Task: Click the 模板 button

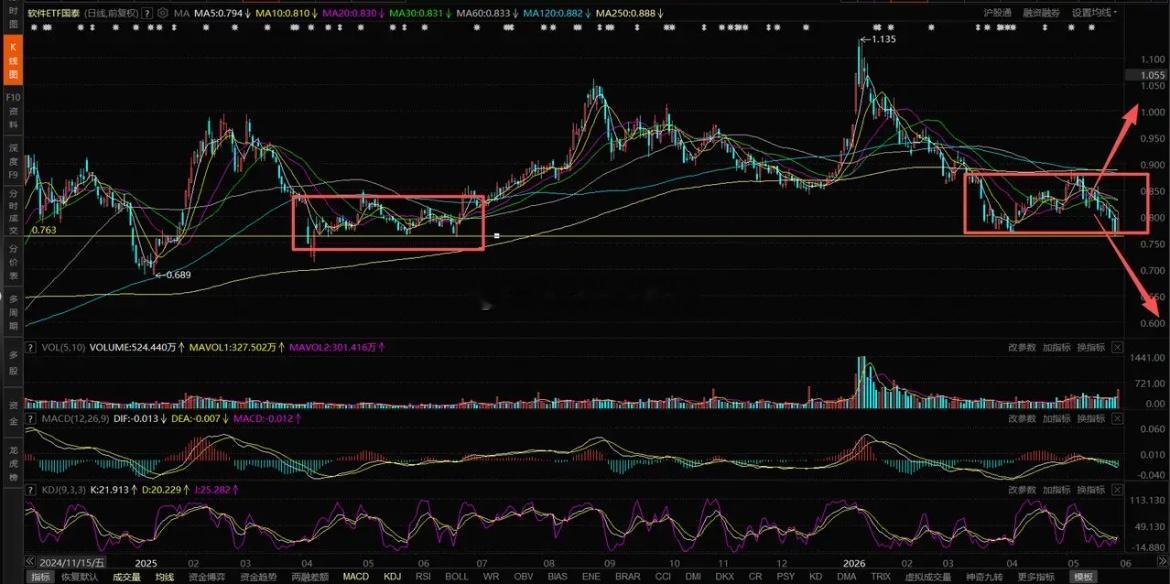Action: point(1083,577)
